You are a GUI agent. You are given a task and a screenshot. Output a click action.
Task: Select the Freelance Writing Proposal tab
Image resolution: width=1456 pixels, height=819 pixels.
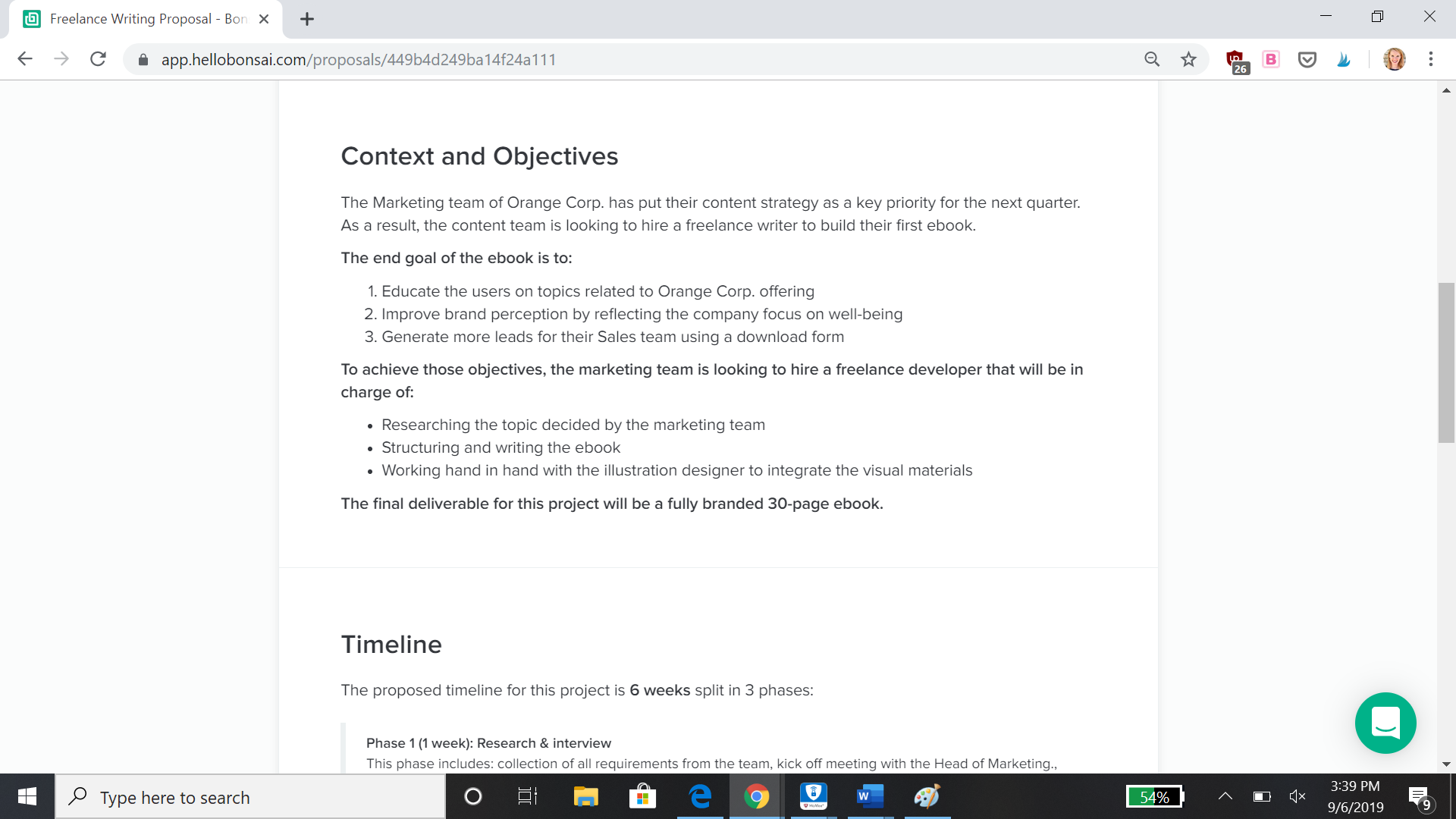pyautogui.click(x=146, y=19)
